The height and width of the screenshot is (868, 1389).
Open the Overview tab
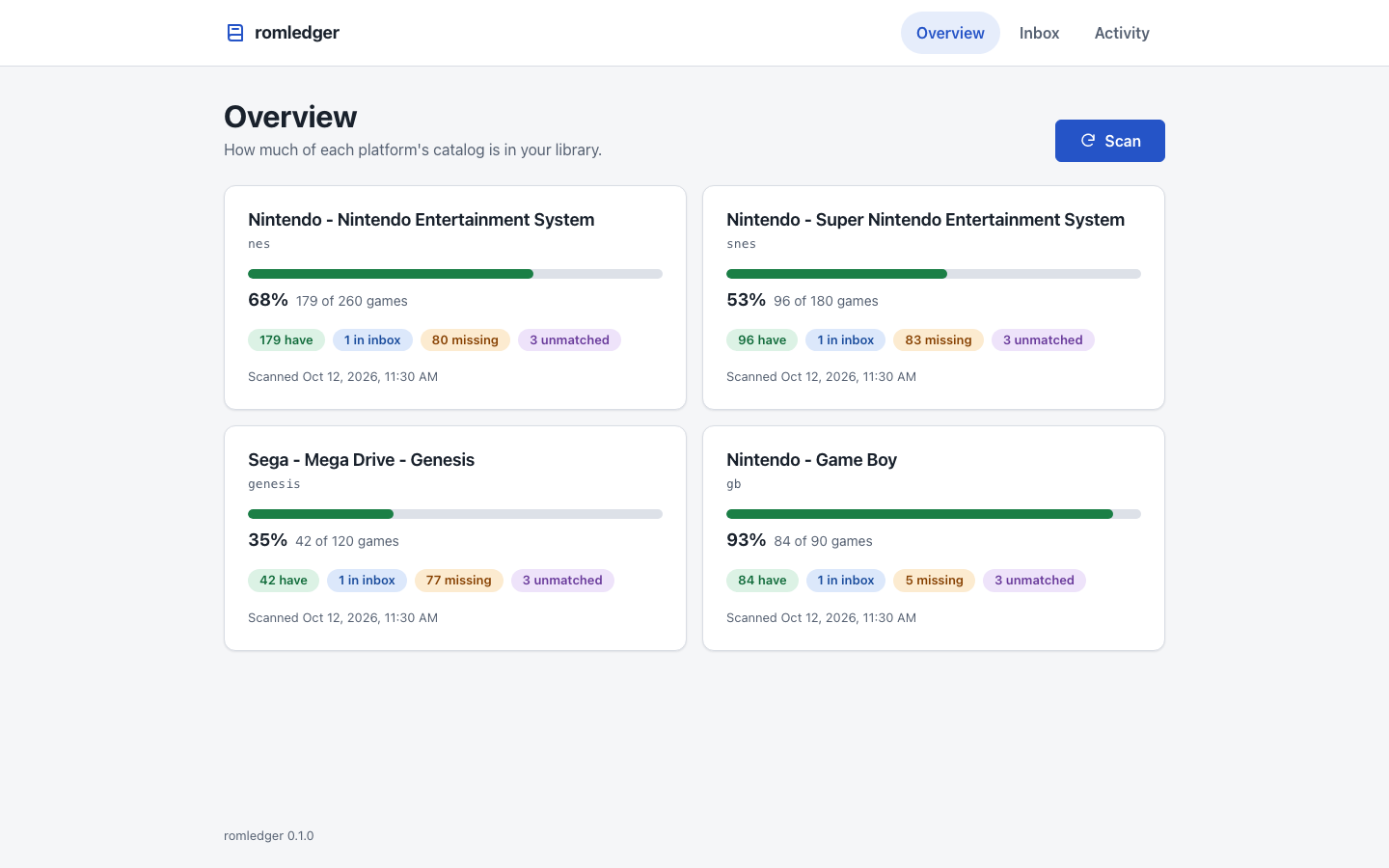(x=950, y=33)
